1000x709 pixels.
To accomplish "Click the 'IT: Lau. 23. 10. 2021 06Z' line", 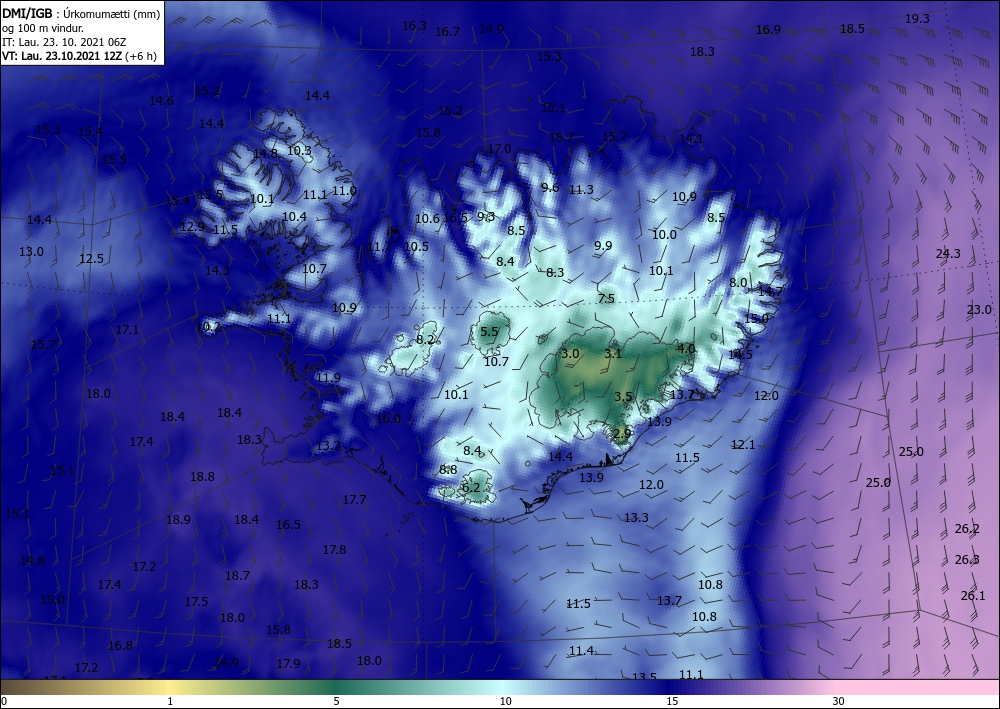I will [x=64, y=42].
